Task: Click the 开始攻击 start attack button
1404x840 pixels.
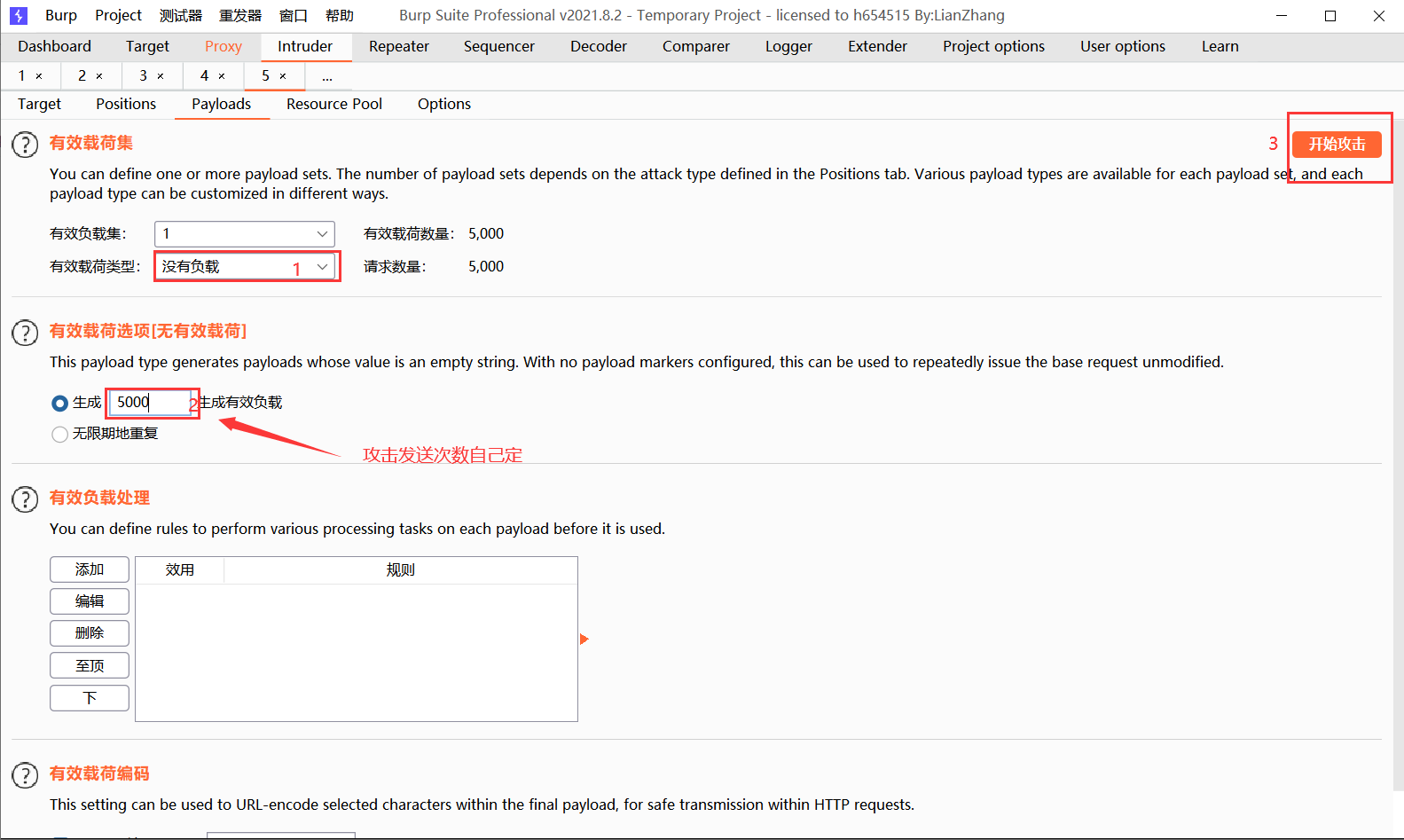Action: [1337, 145]
